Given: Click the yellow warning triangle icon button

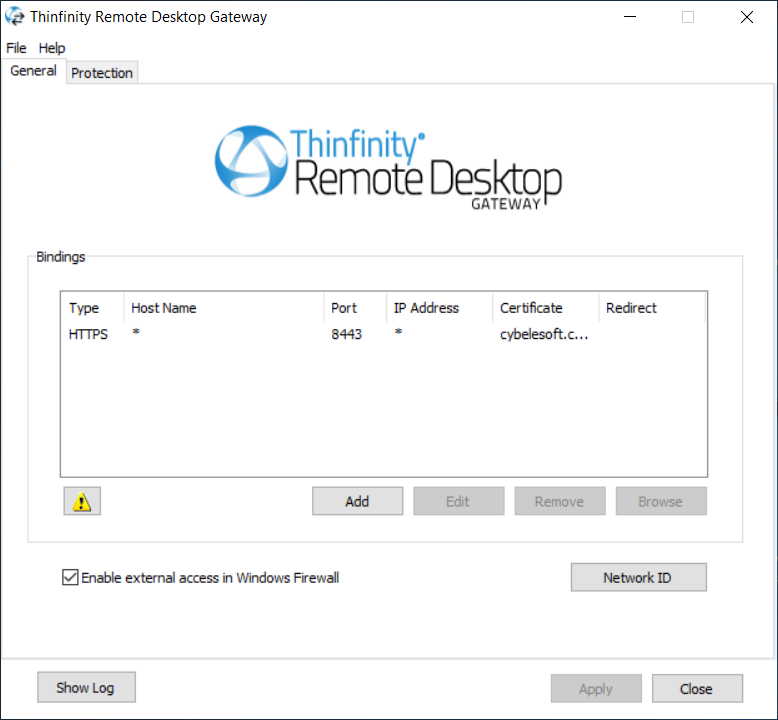Looking at the screenshot, I should click(82, 501).
